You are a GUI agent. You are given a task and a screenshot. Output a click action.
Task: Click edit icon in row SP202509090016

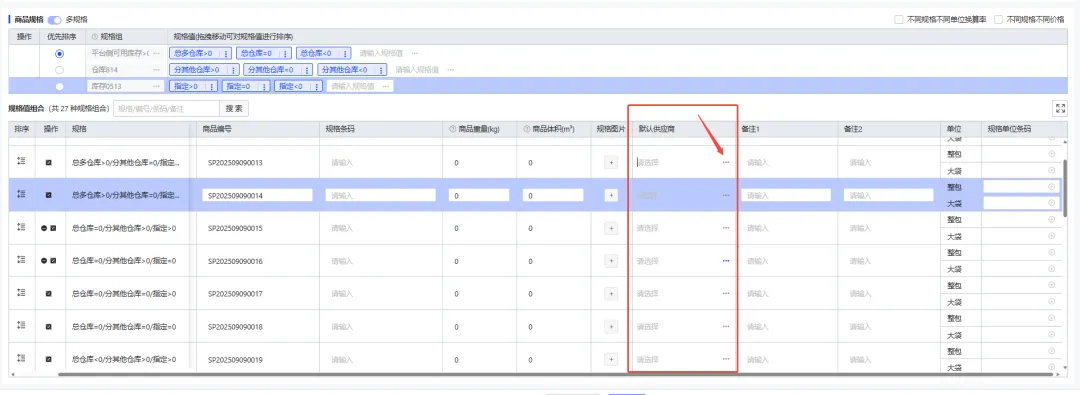pos(53,261)
